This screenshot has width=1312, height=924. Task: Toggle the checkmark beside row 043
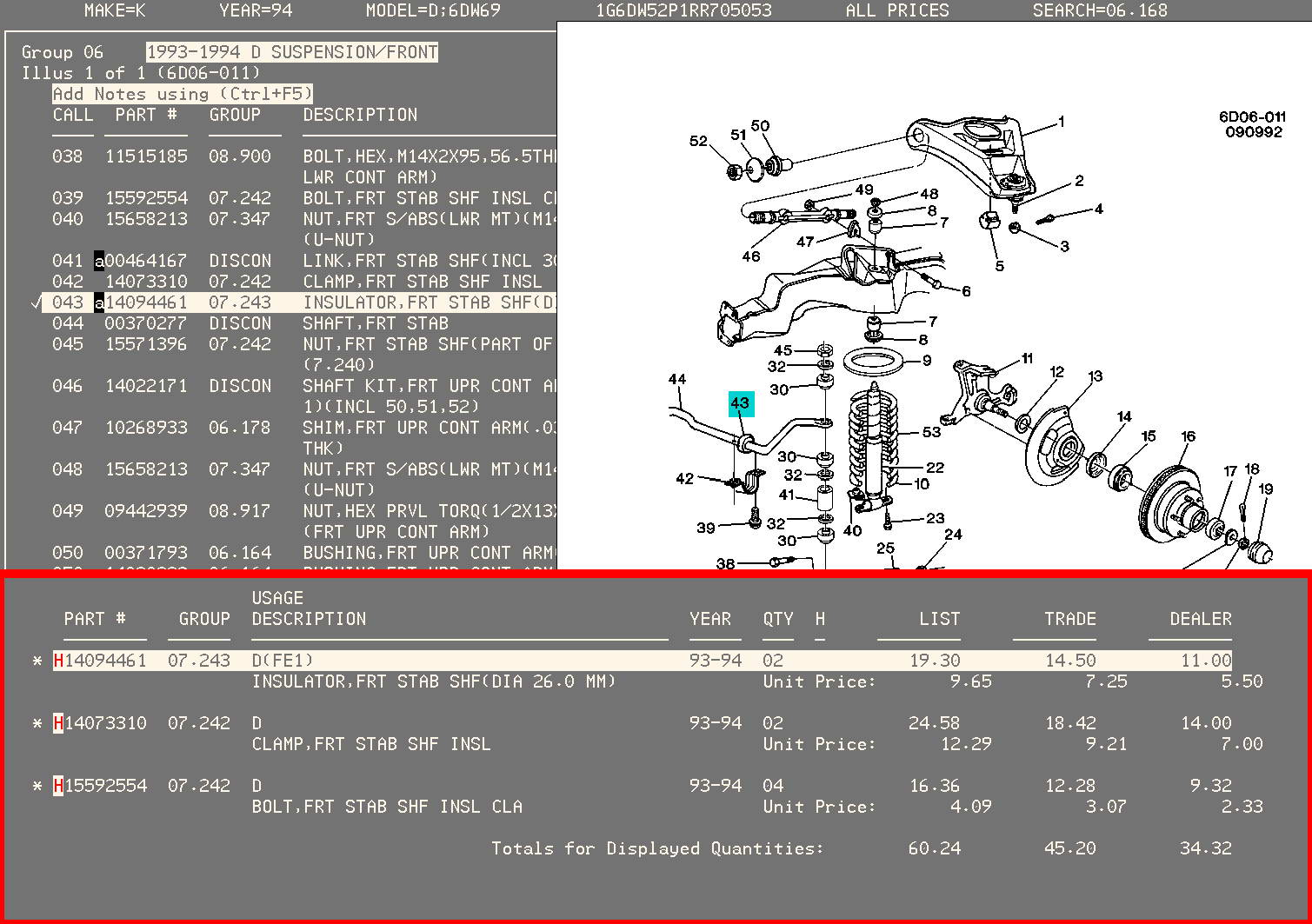pos(35,302)
